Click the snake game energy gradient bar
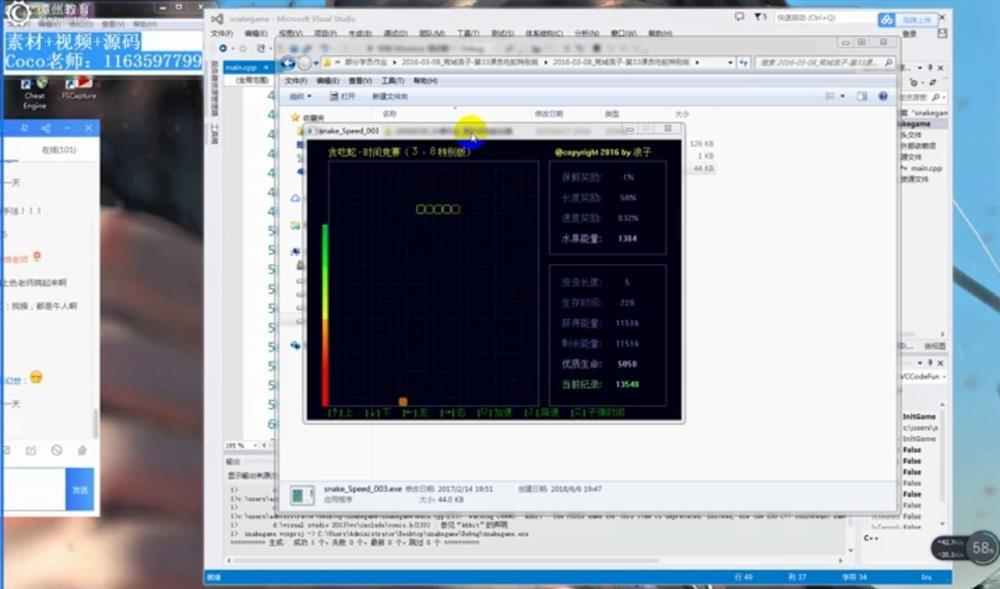Image resolution: width=1000 pixels, height=589 pixels. tap(325, 315)
